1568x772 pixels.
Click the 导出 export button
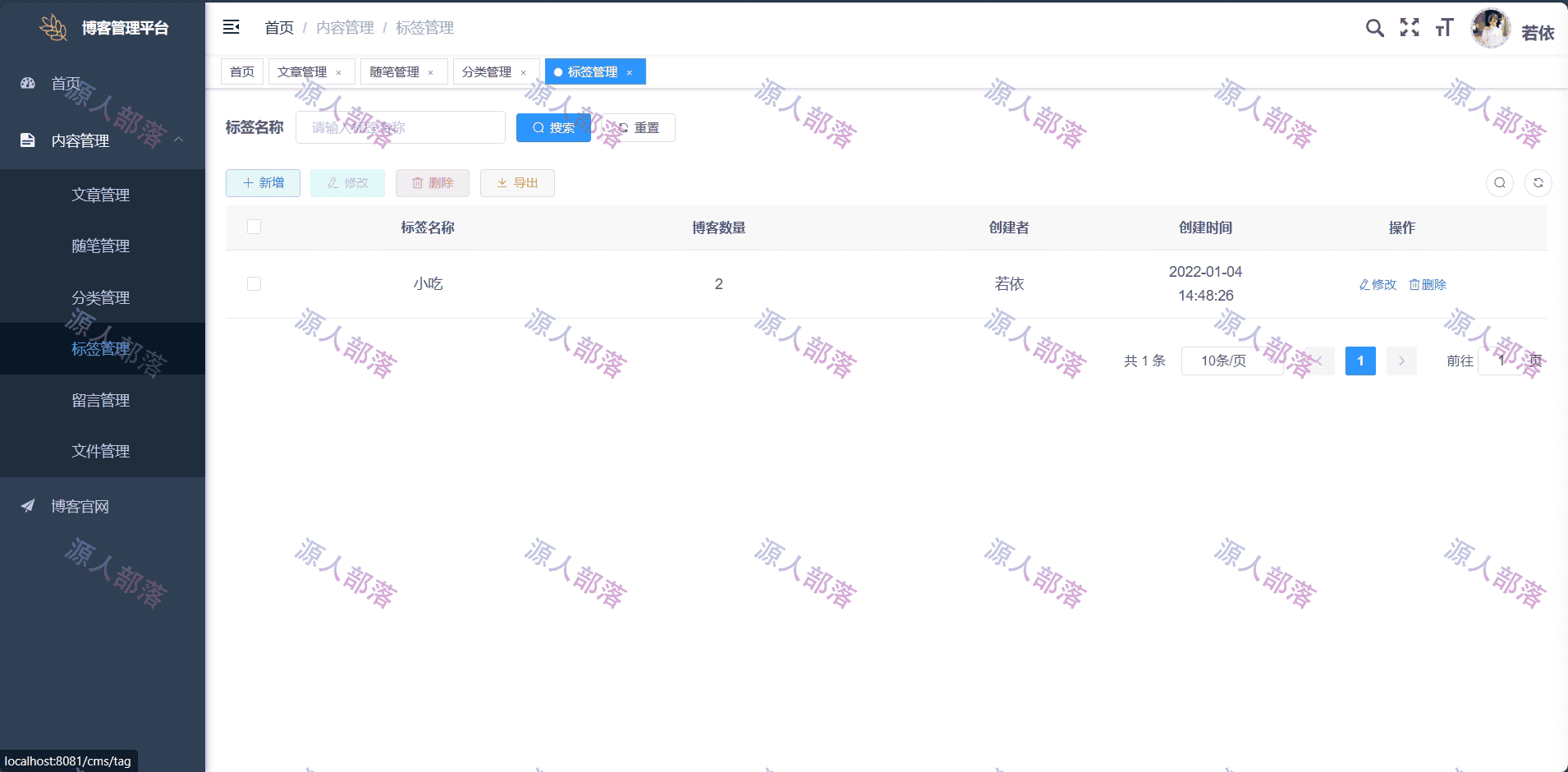click(x=517, y=182)
